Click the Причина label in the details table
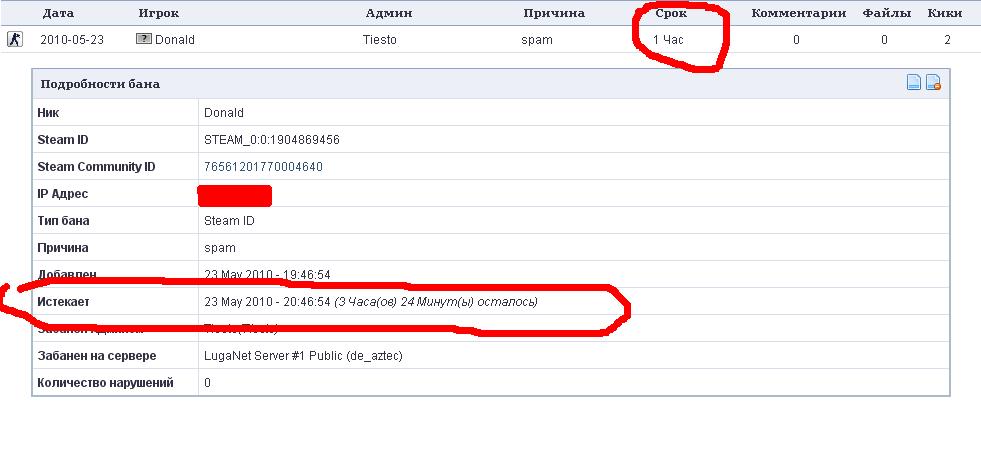Image resolution: width=981 pixels, height=450 pixels. tap(63, 248)
